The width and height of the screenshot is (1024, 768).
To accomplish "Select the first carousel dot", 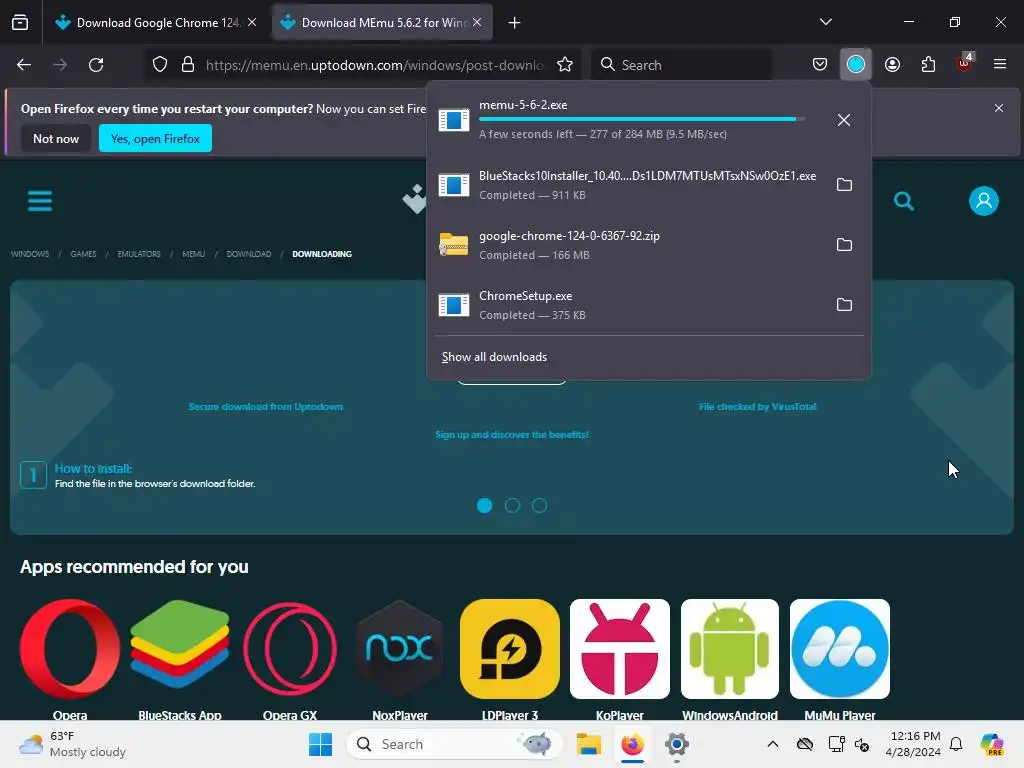I will click(485, 505).
